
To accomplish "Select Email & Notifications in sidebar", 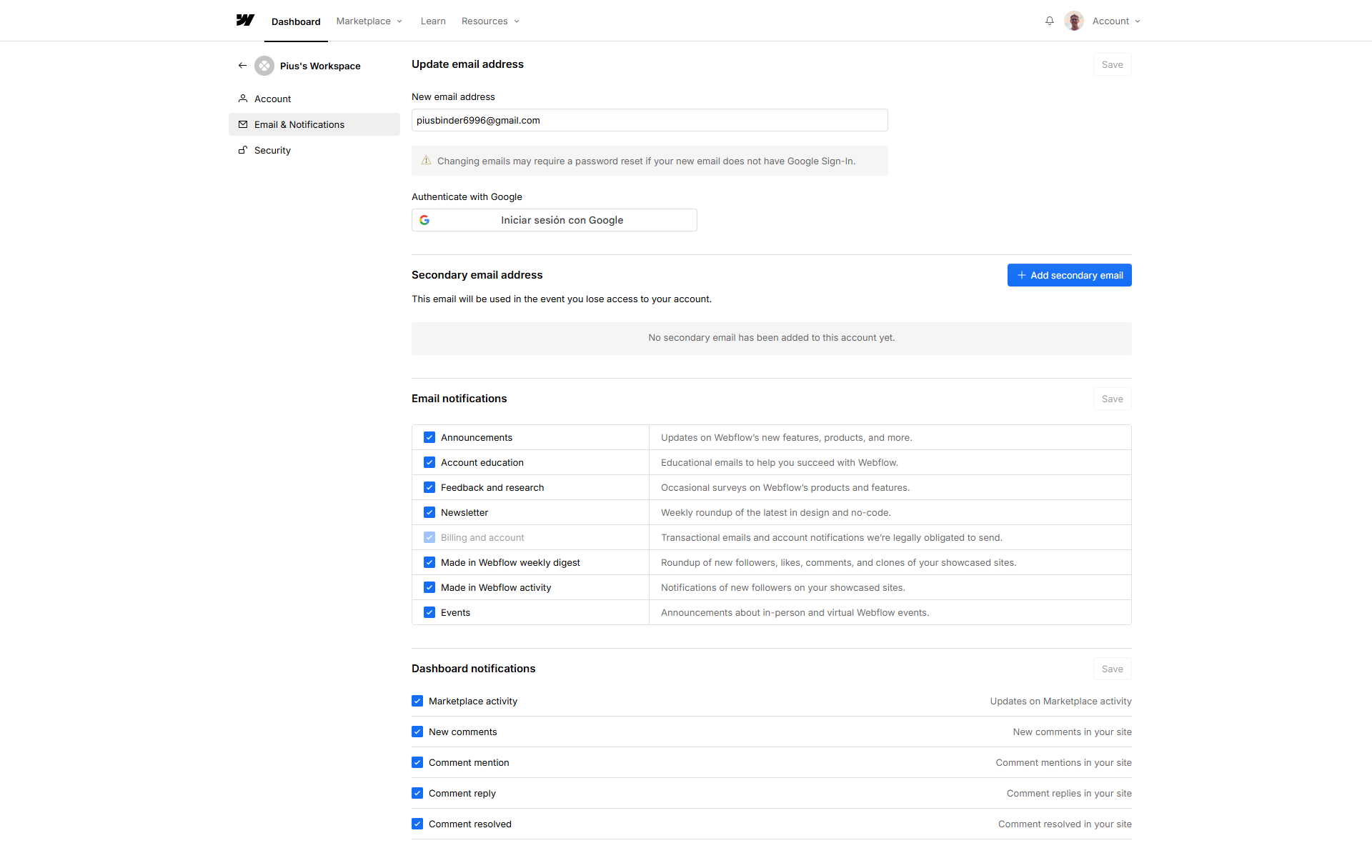I will 314,124.
